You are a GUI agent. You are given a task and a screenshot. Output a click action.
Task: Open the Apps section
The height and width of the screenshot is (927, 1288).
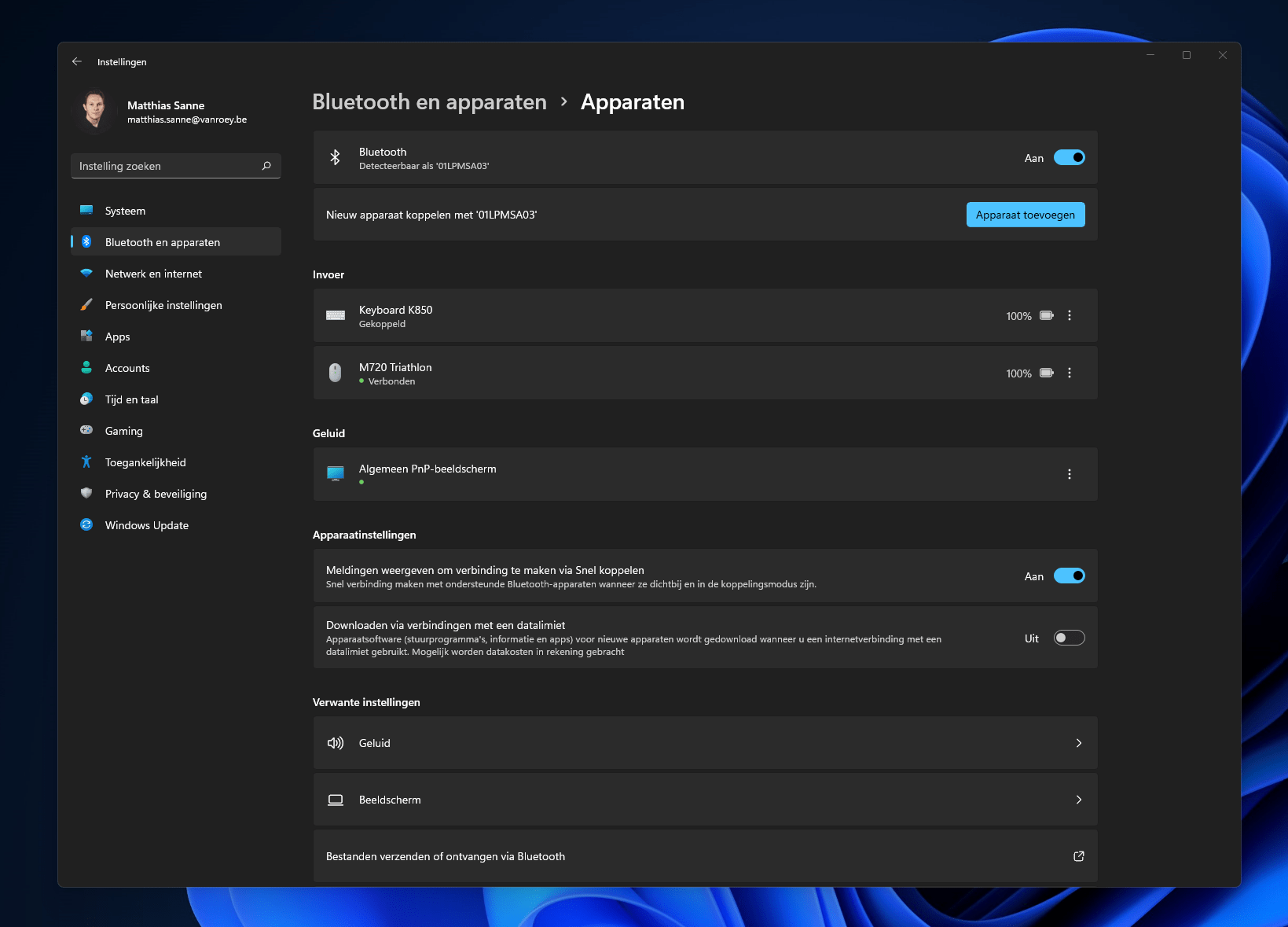176,337
